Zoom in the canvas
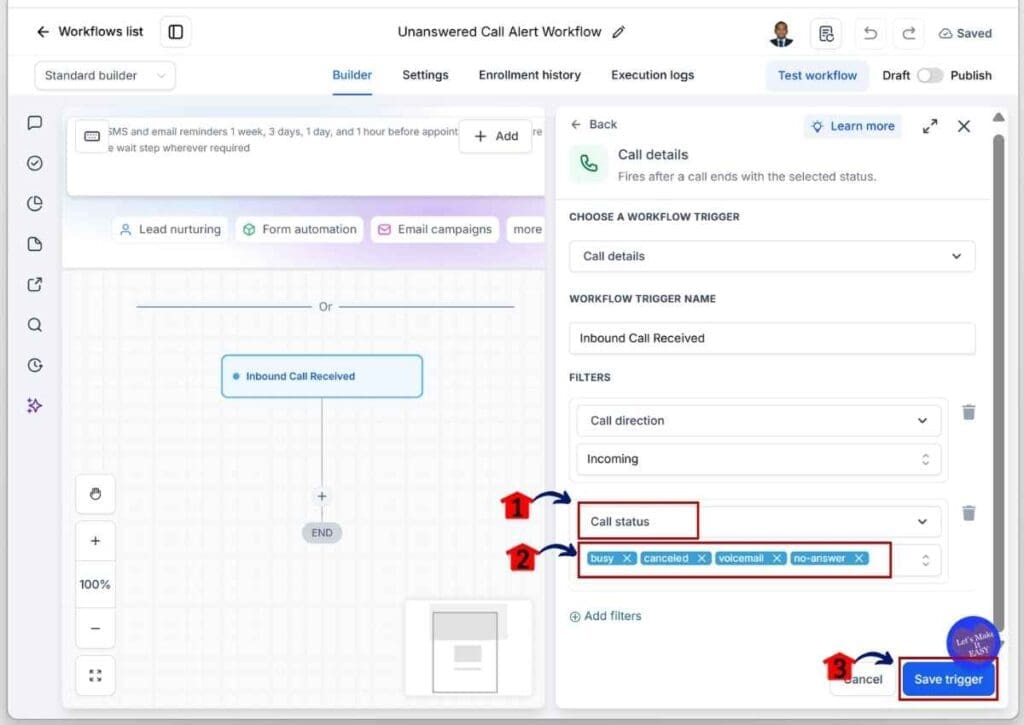1024x725 pixels. click(x=95, y=541)
